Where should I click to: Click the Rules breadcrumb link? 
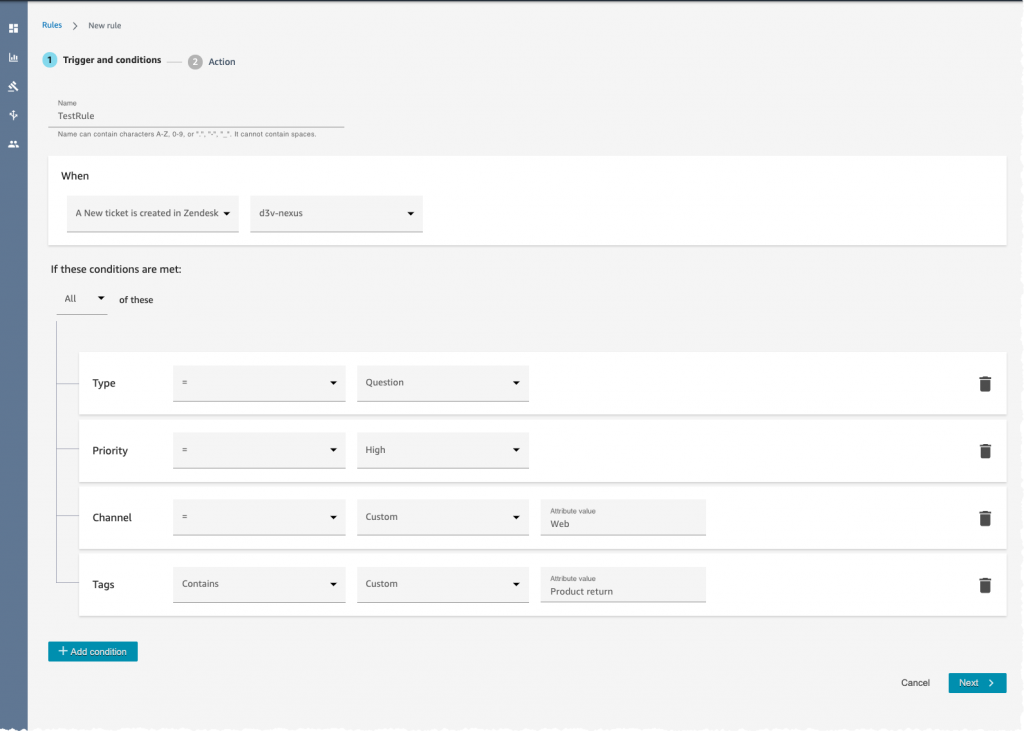click(52, 25)
